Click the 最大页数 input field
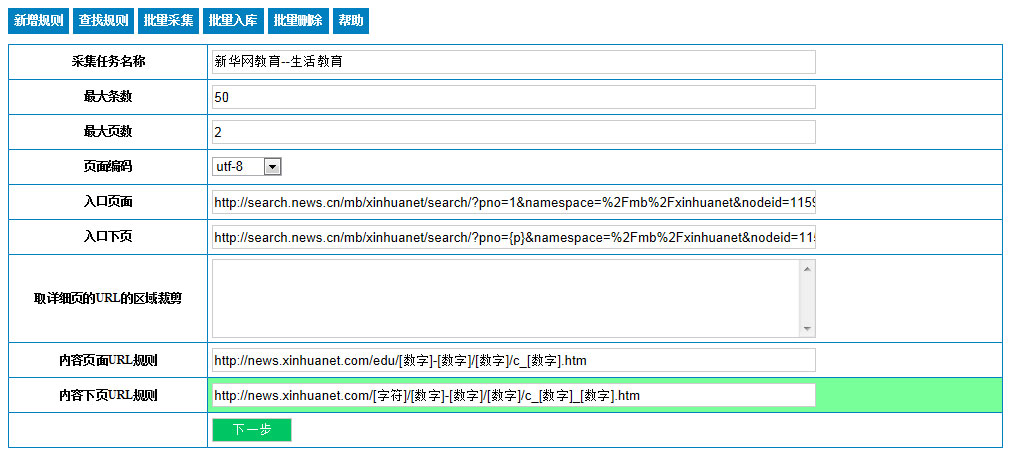Viewport: 1011px width, 459px height. (513, 132)
